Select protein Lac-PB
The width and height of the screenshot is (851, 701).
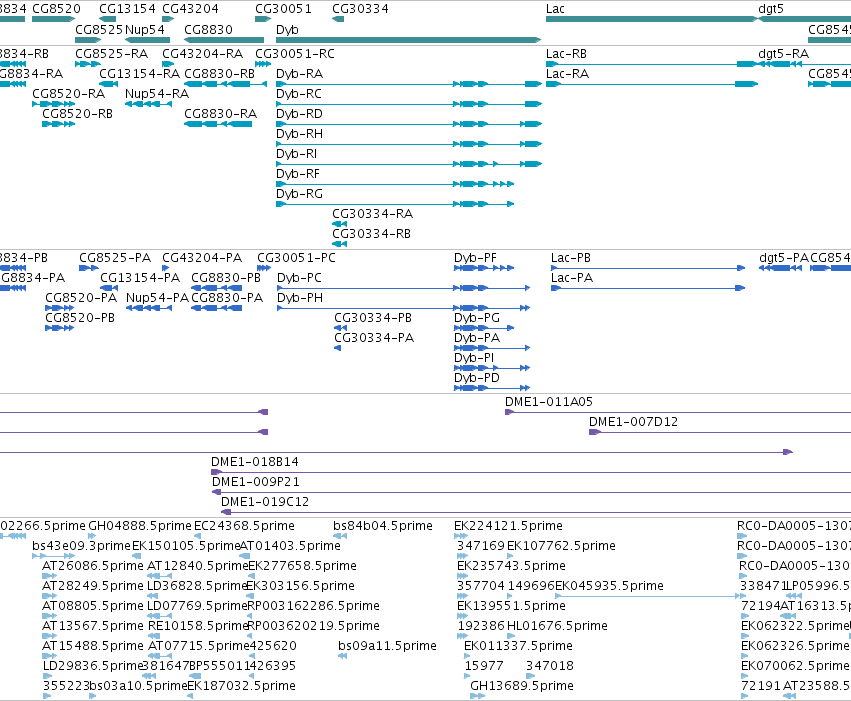point(570,258)
